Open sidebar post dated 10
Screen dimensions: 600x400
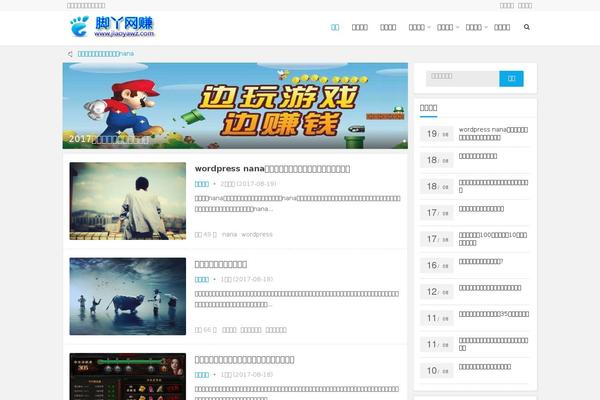[485, 367]
